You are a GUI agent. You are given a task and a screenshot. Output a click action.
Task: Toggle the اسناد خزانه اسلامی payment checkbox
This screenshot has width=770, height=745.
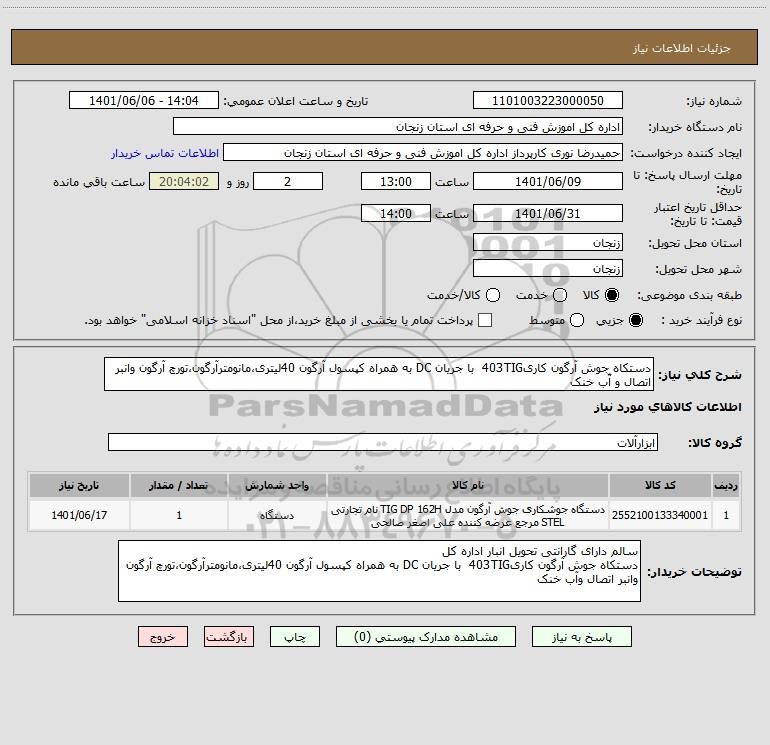coord(485,320)
